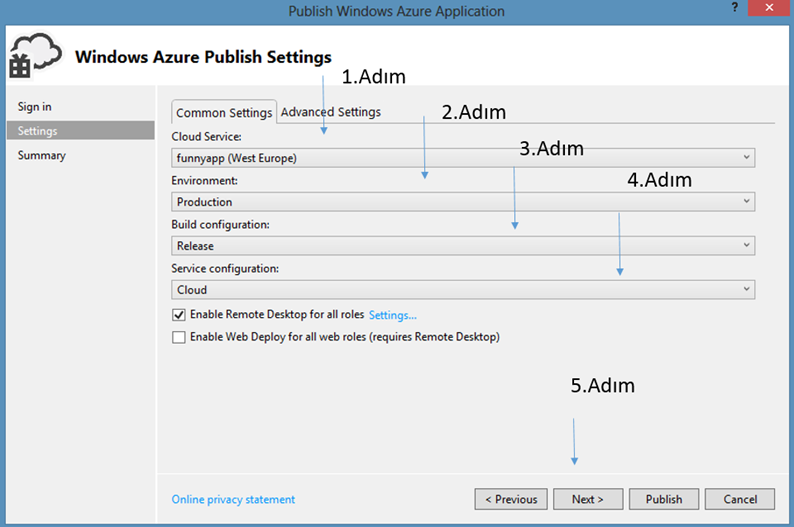Enable Web Deploy for all web roles
Image resolution: width=794 pixels, height=527 pixels.
(x=178, y=337)
